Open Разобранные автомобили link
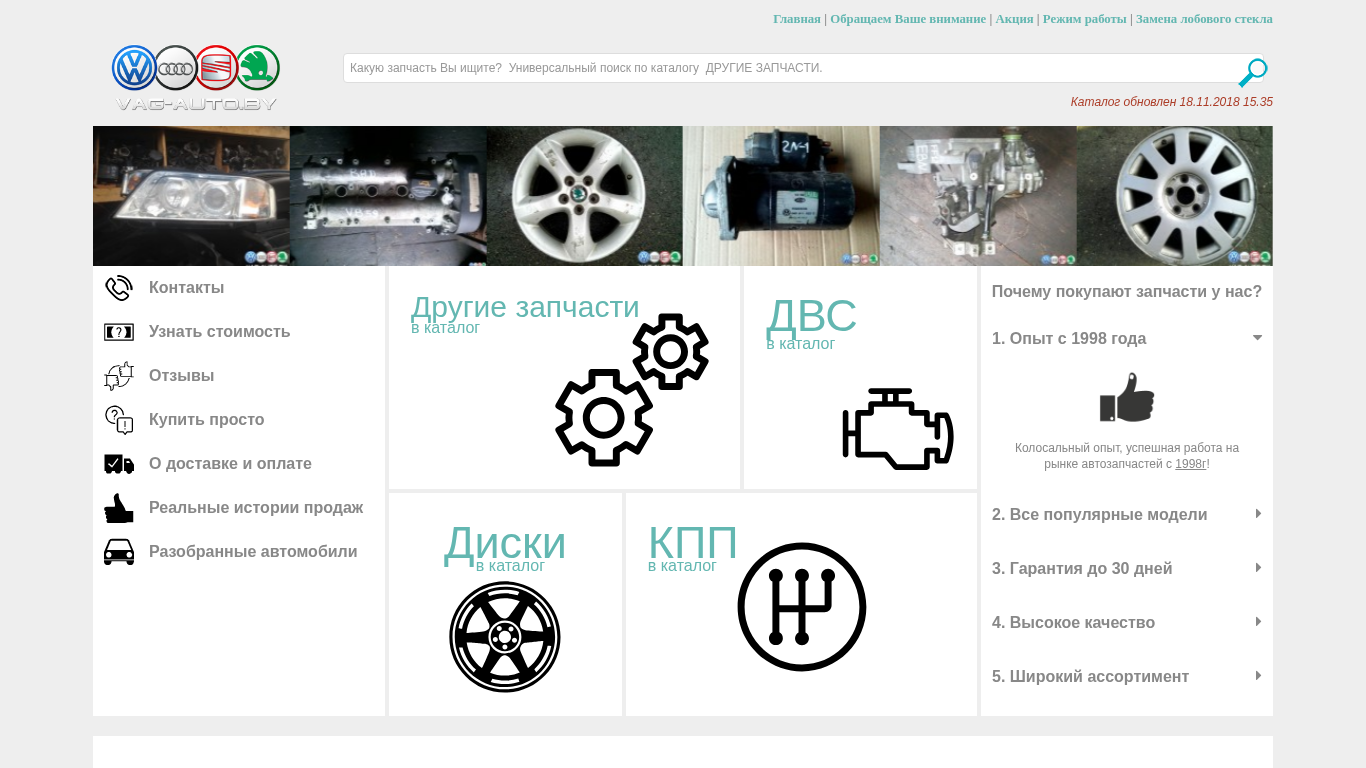 click(253, 552)
